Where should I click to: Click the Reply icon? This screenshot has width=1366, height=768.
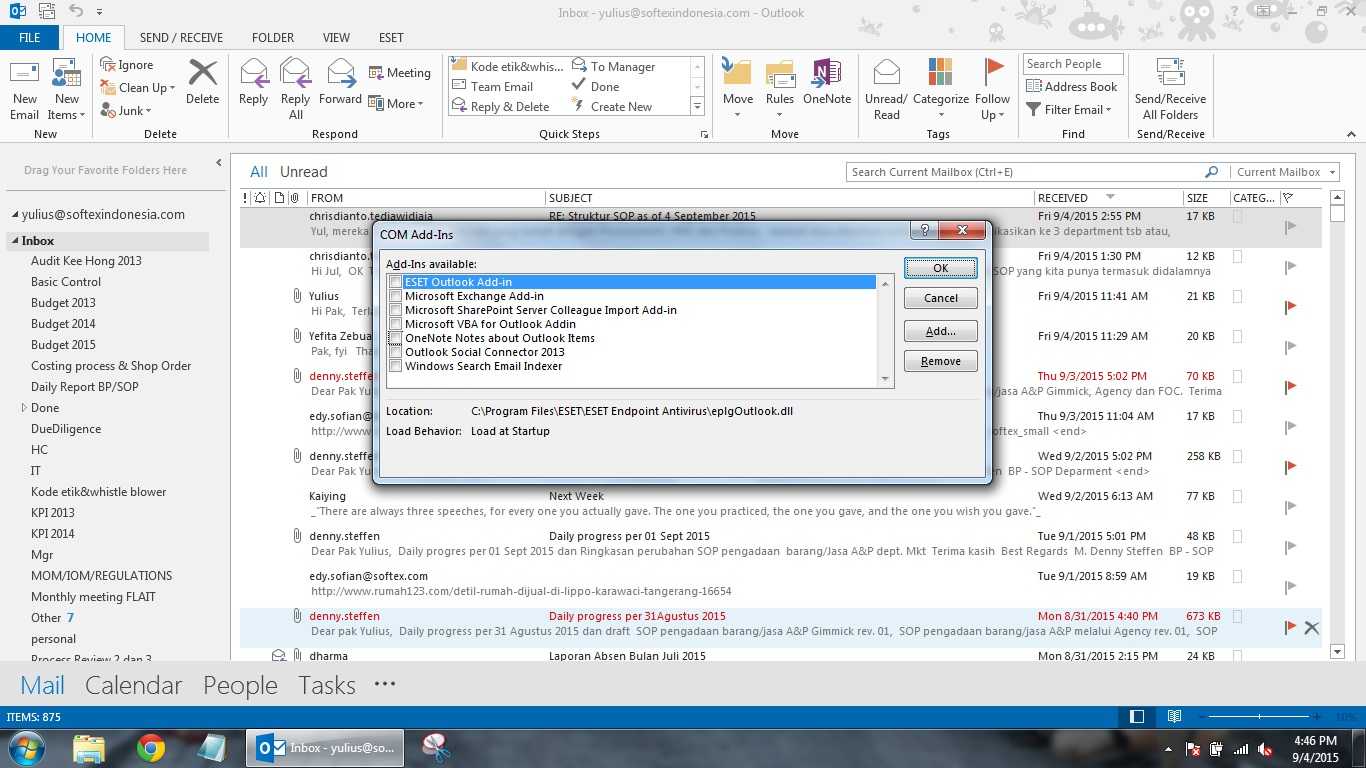point(254,73)
